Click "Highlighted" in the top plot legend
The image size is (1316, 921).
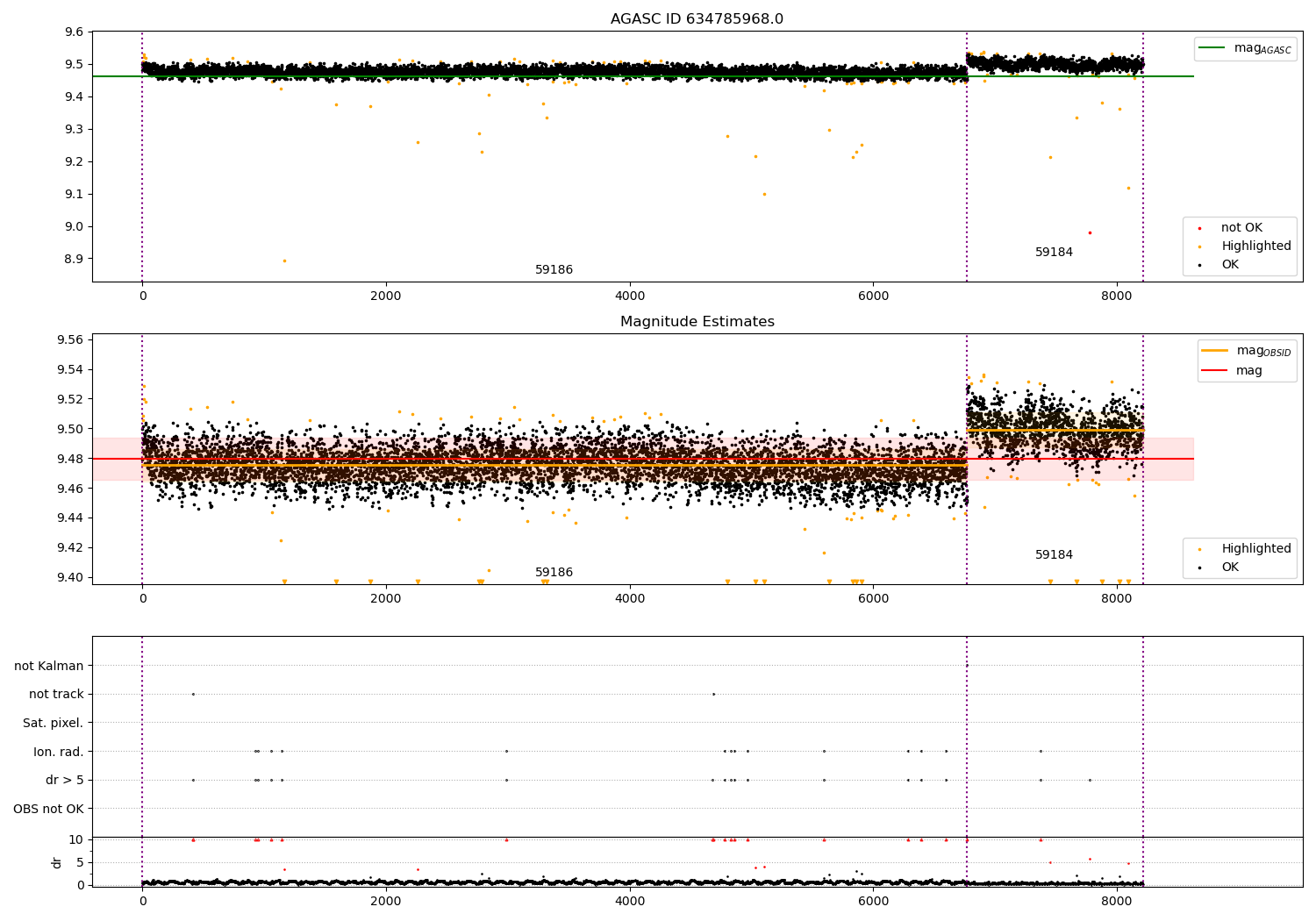pyautogui.click(x=1256, y=246)
